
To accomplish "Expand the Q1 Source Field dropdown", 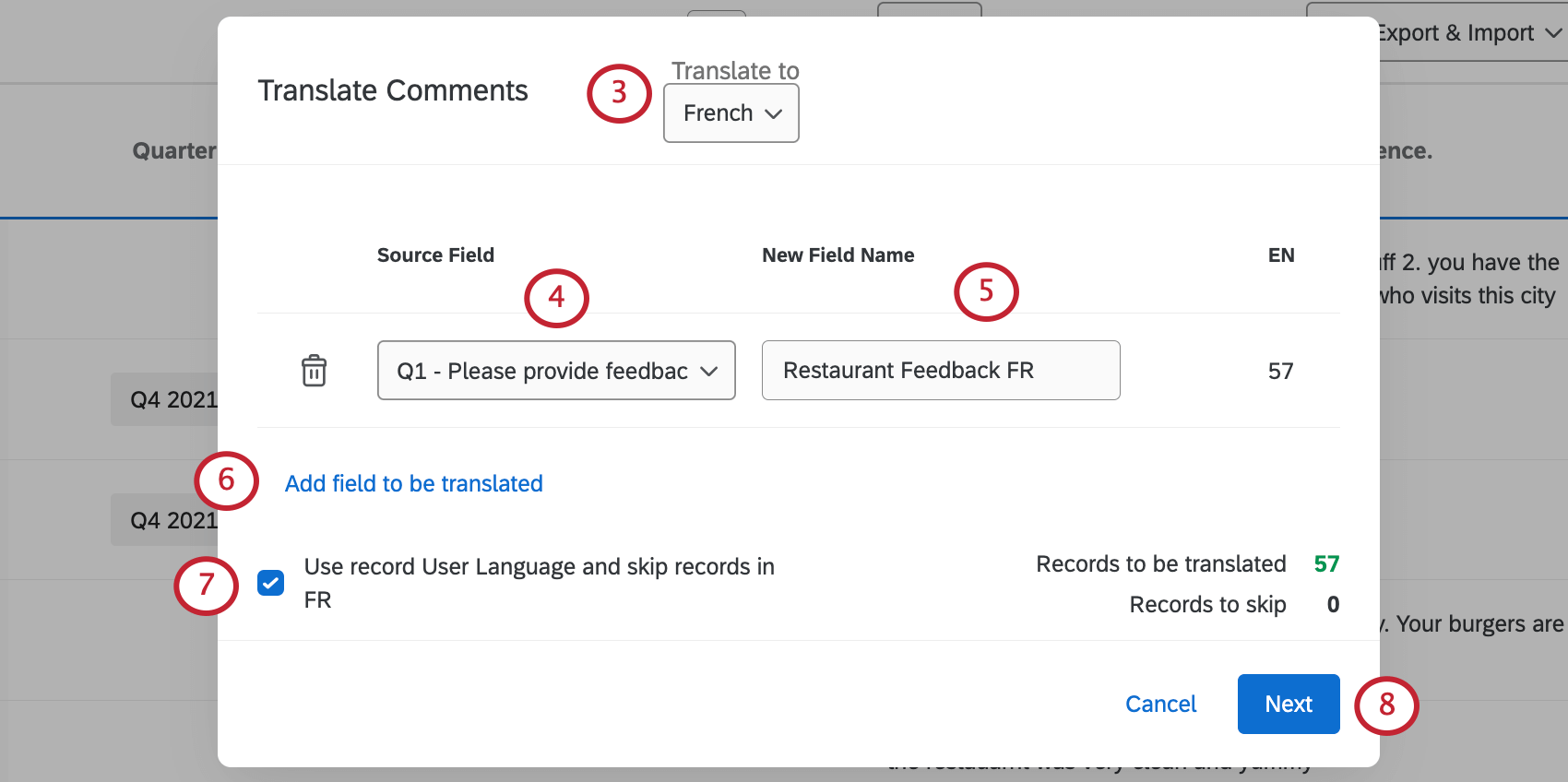I will click(556, 371).
